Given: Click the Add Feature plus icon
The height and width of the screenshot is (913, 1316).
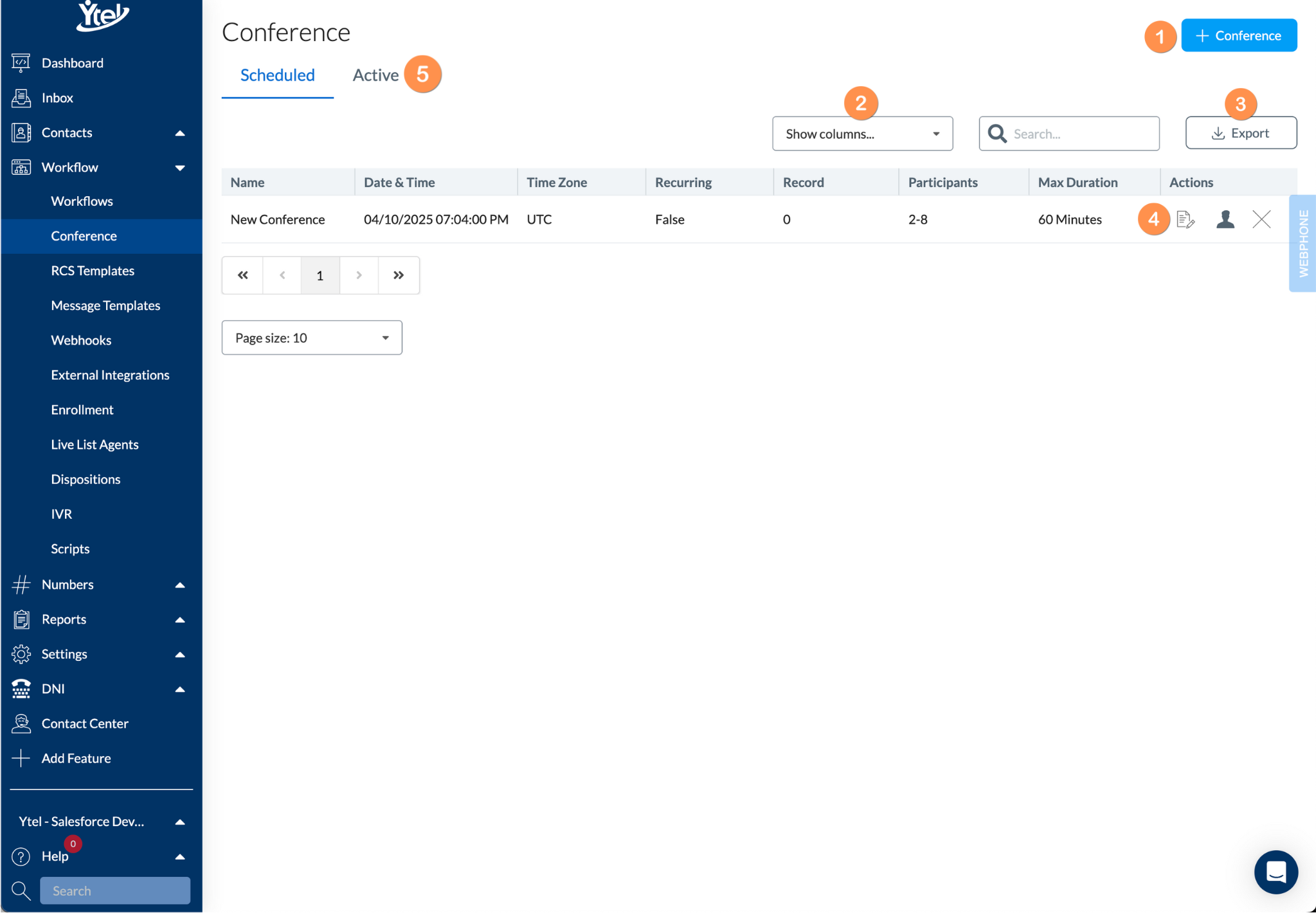Looking at the screenshot, I should coord(21,758).
